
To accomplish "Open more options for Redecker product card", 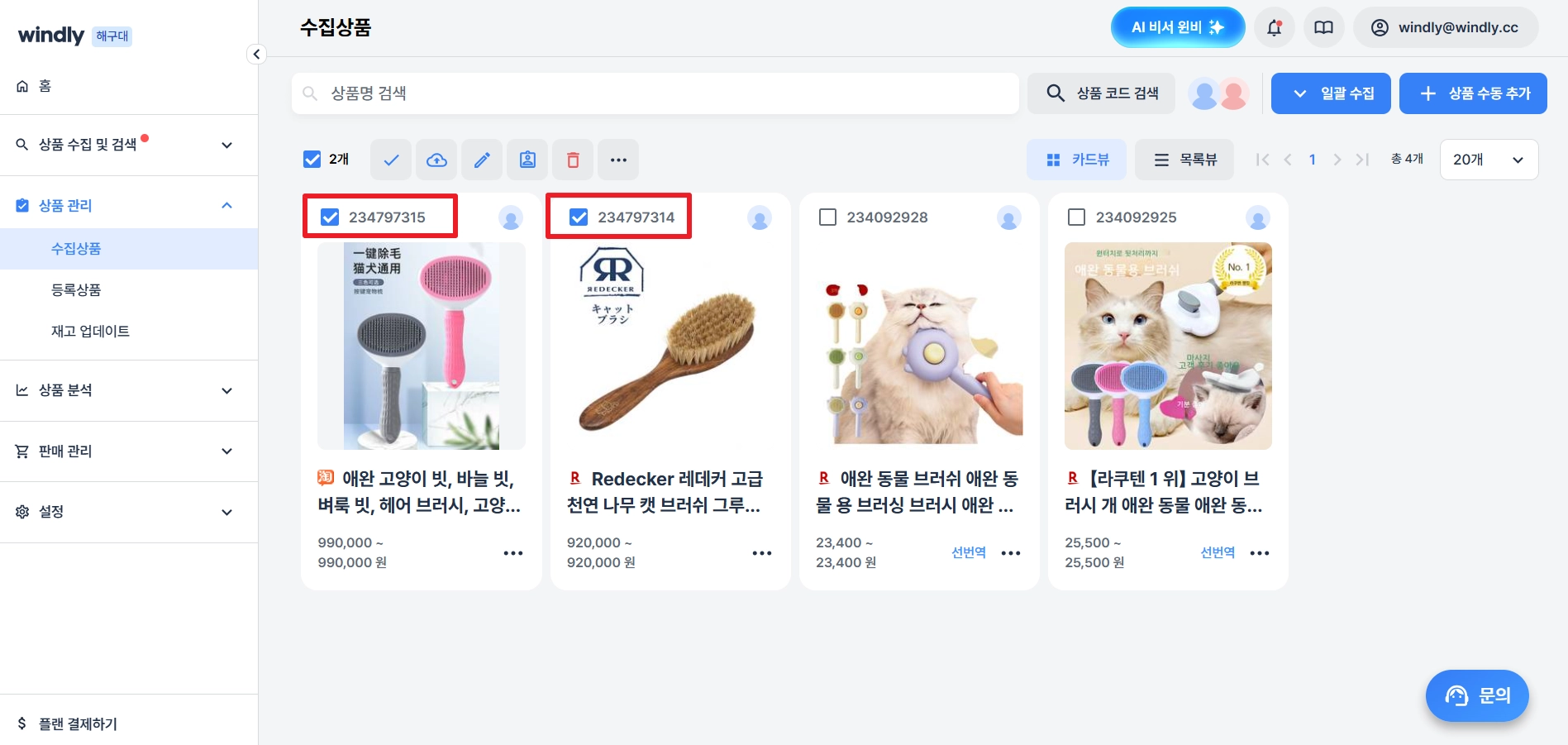I will [x=762, y=553].
